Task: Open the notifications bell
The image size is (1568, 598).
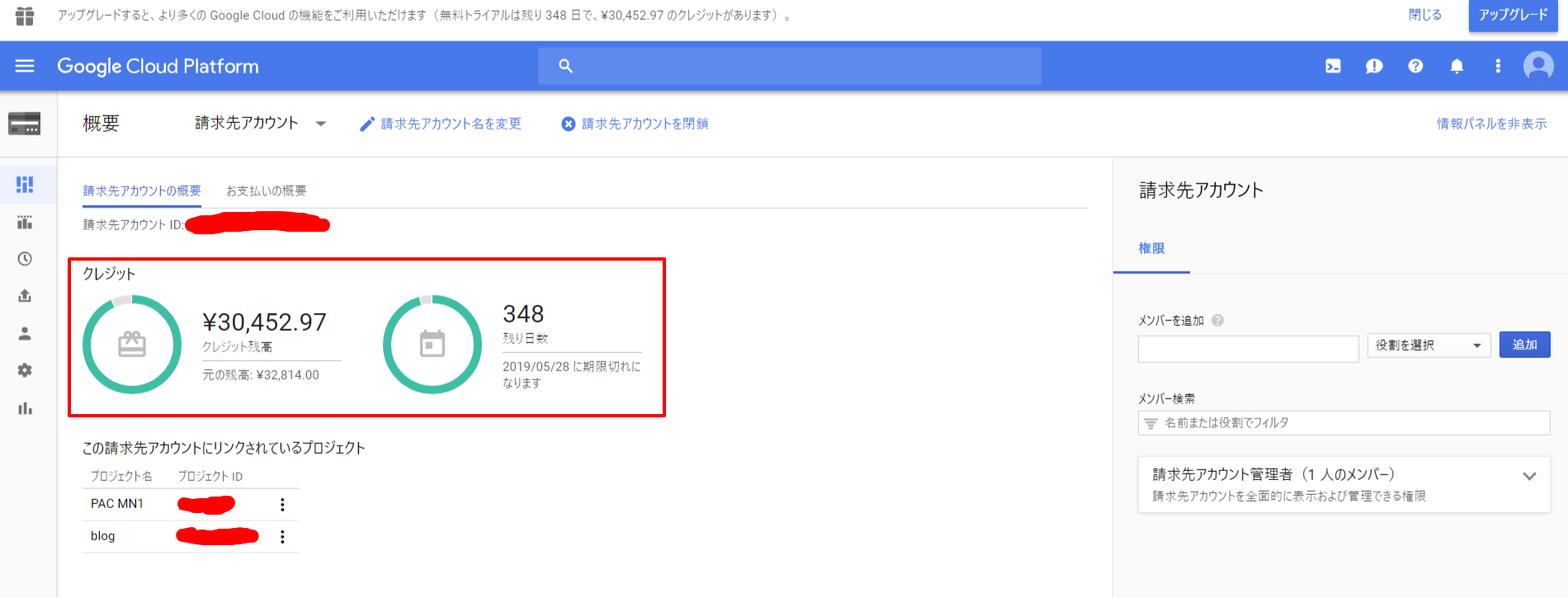Action: 1457,66
